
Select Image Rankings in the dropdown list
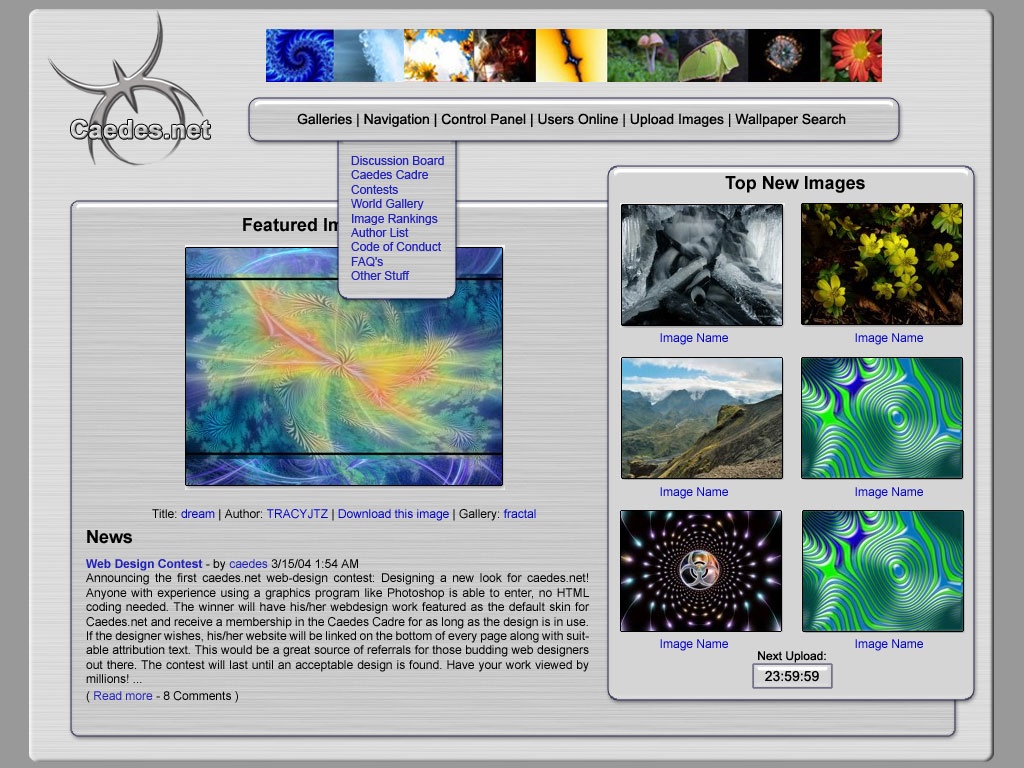394,219
